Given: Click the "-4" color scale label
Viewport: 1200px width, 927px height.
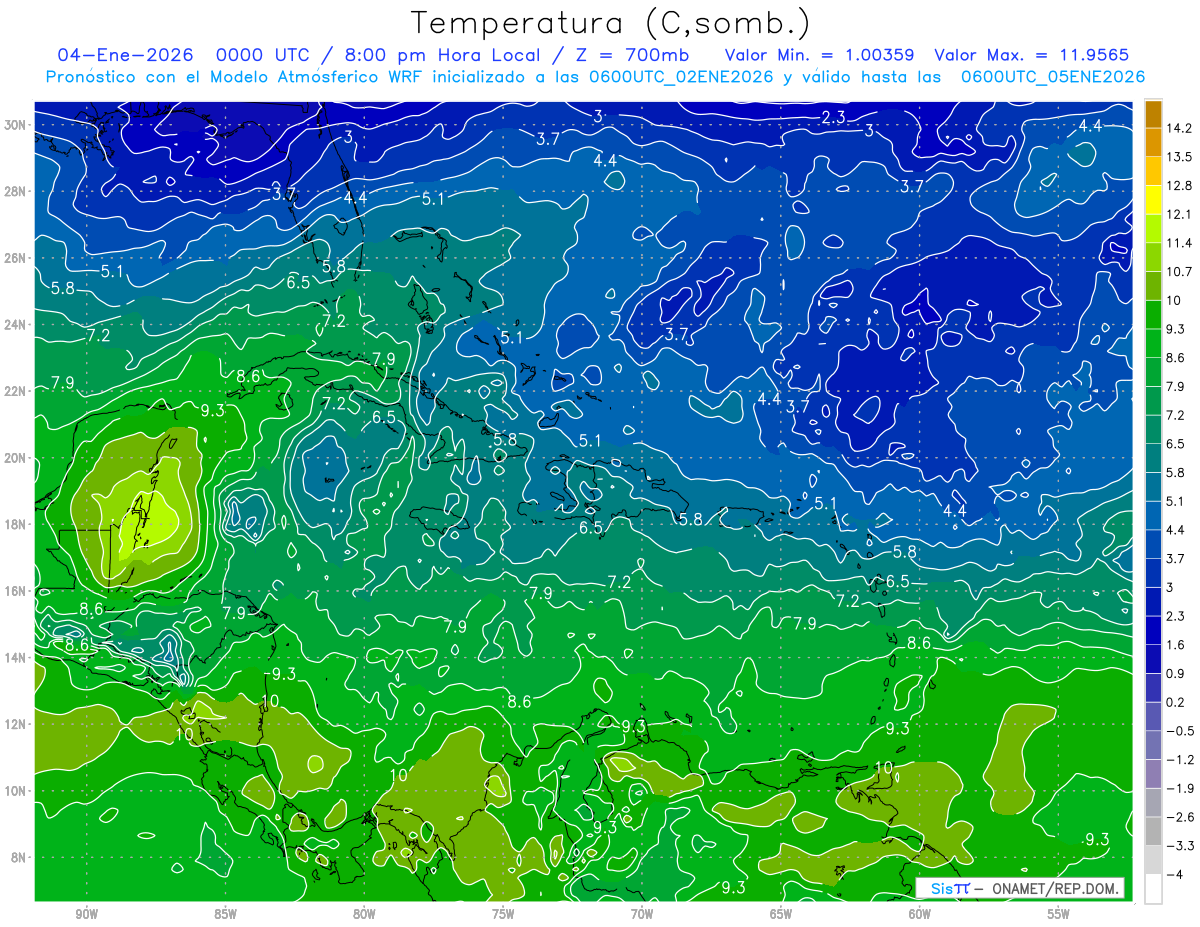Looking at the screenshot, I should point(1176,874).
